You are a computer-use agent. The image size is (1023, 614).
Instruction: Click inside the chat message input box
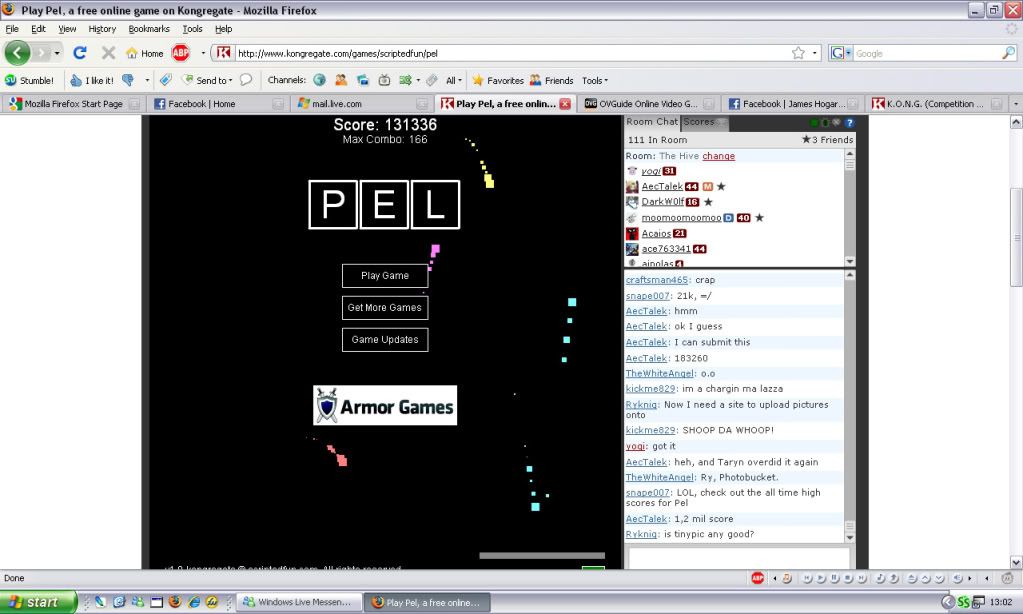[739, 559]
